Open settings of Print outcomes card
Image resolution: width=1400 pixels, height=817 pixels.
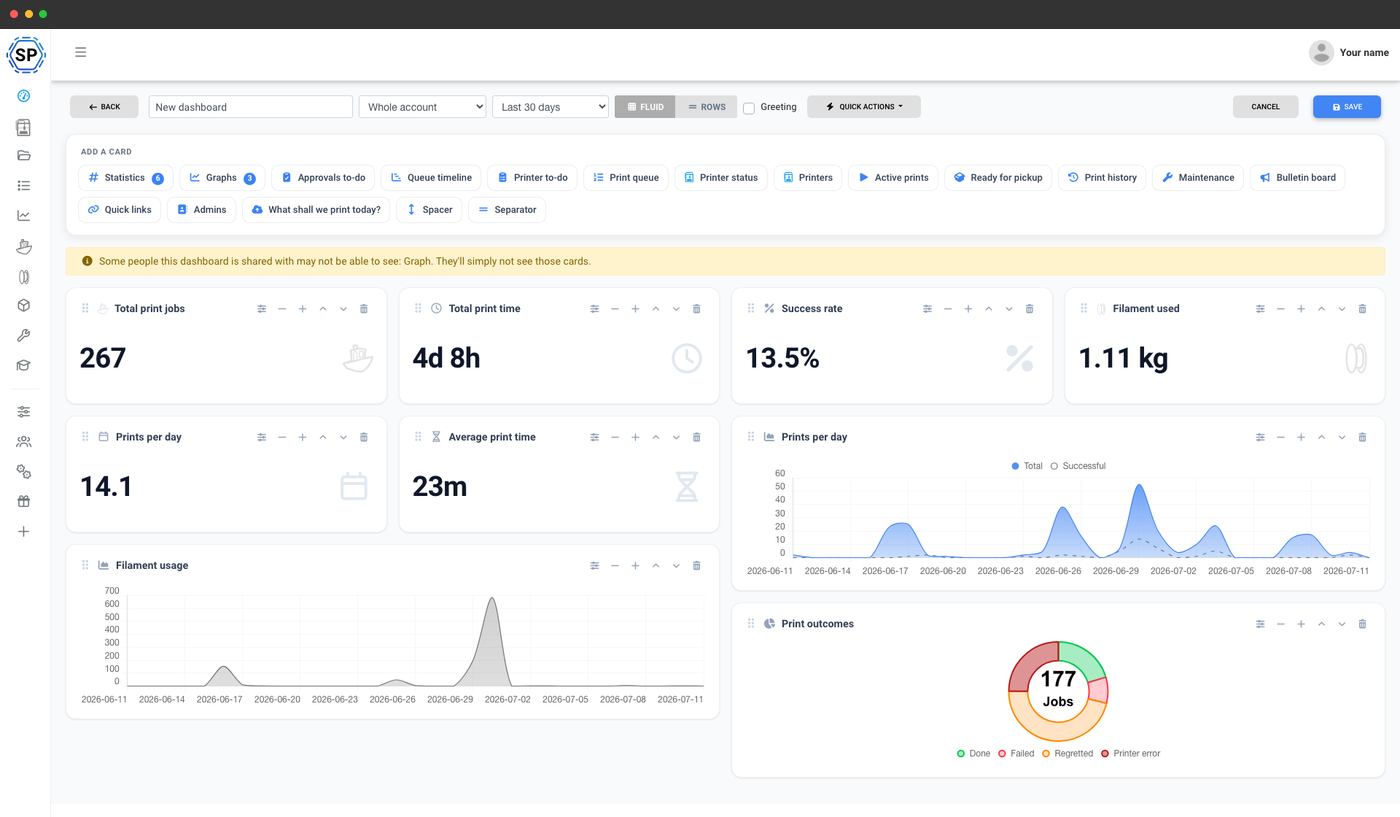1260,624
